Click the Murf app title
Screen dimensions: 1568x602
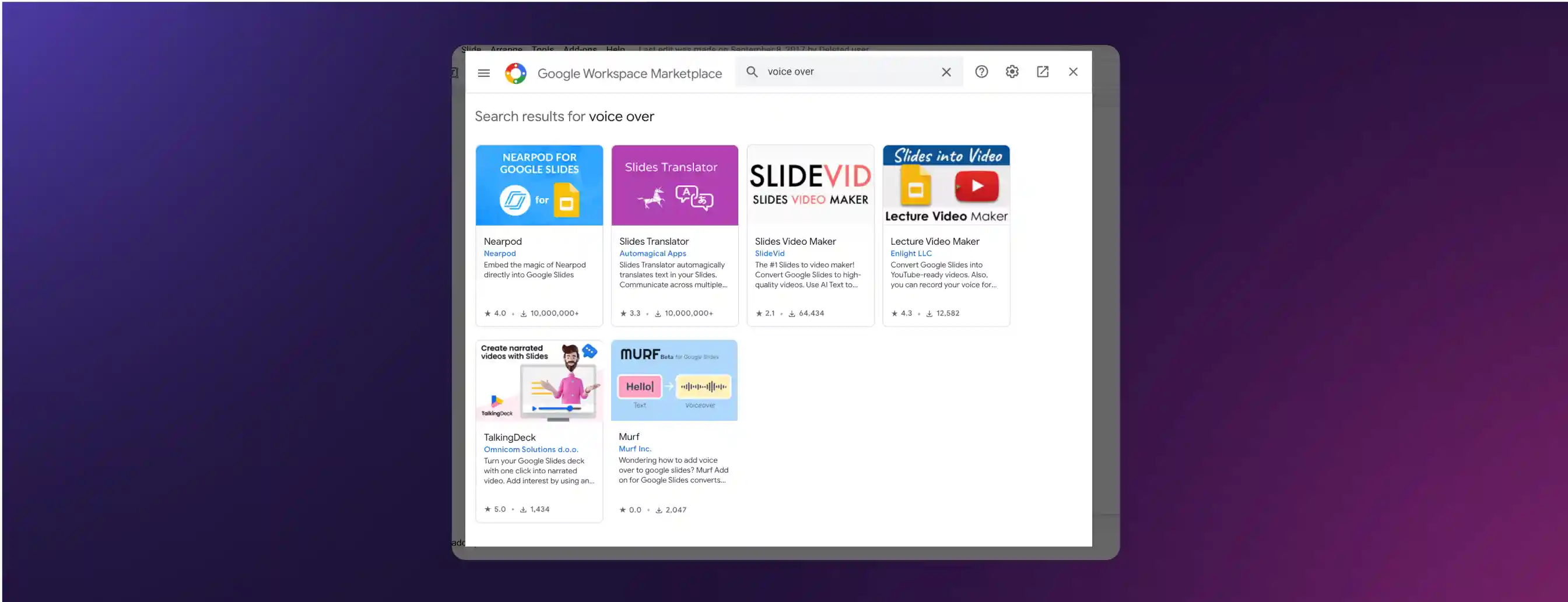629,436
